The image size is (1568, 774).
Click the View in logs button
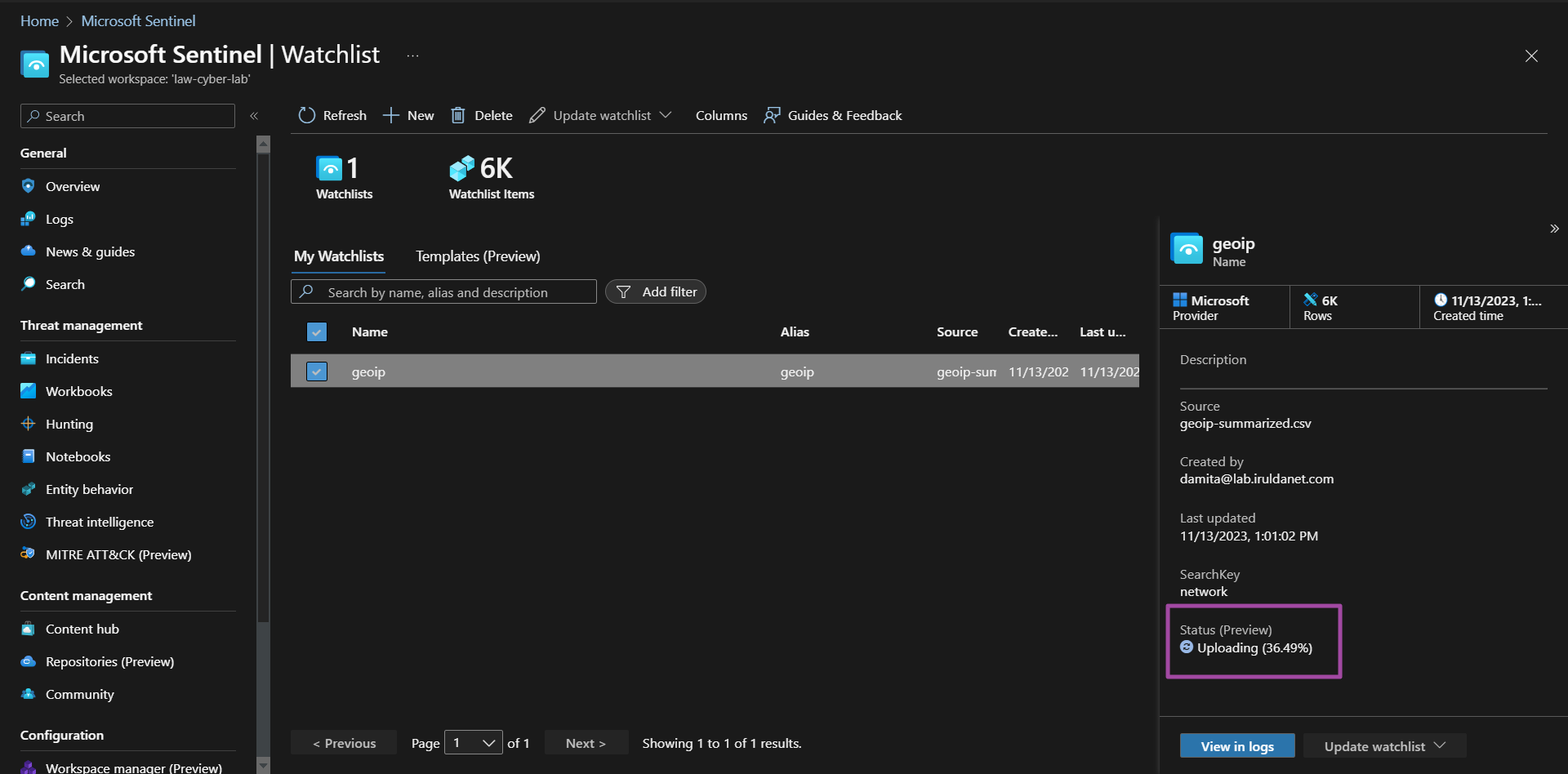1237,746
